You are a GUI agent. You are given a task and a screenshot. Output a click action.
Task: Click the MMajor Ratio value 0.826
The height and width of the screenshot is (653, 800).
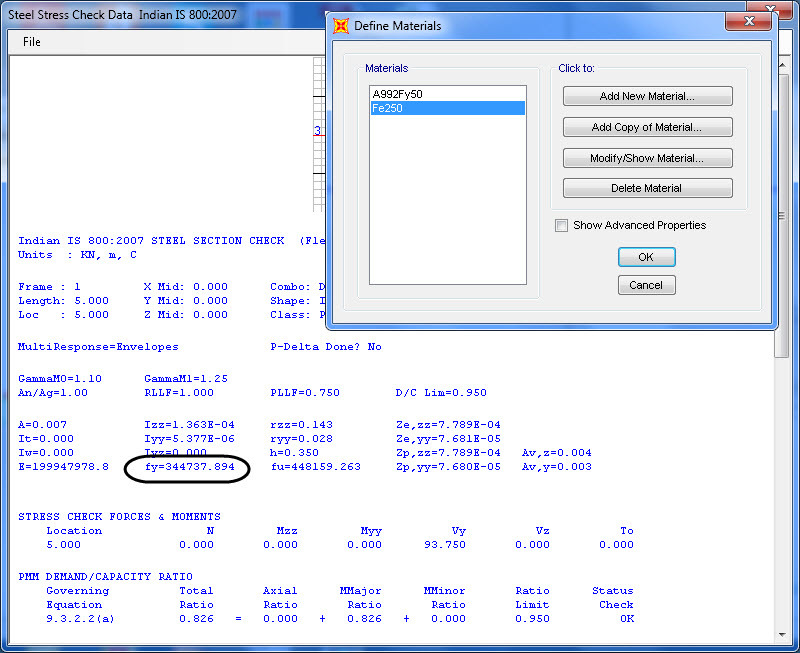point(364,619)
